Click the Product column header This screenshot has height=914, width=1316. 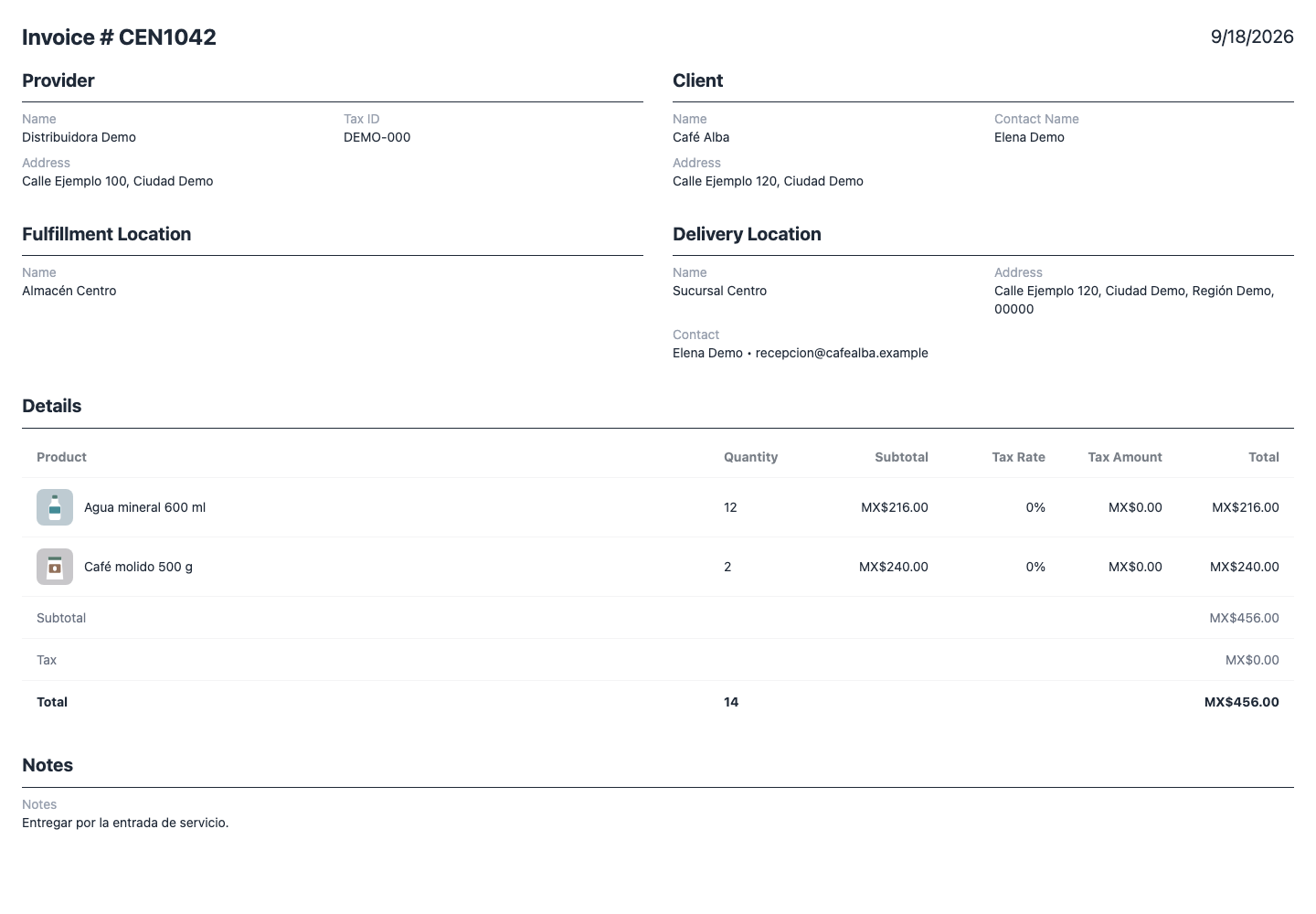[61, 457]
